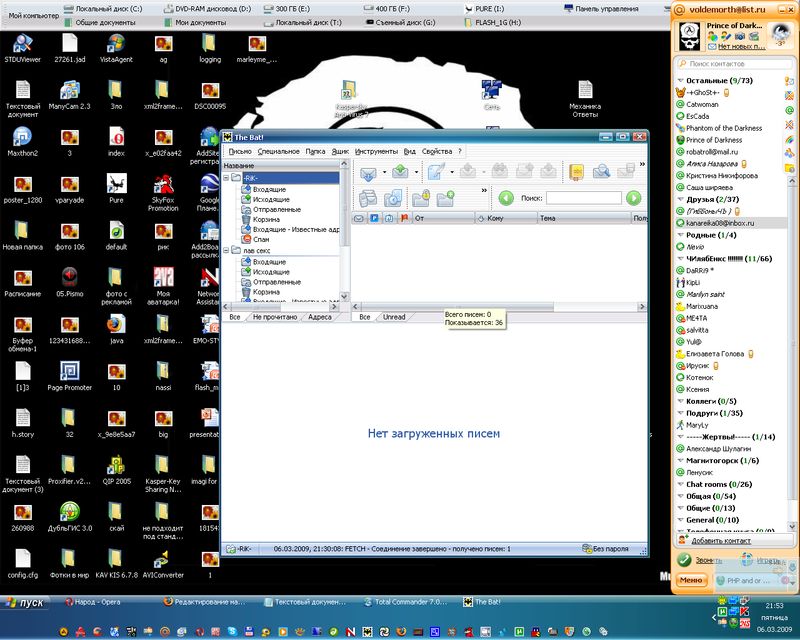Click the green search back arrow

[506, 198]
